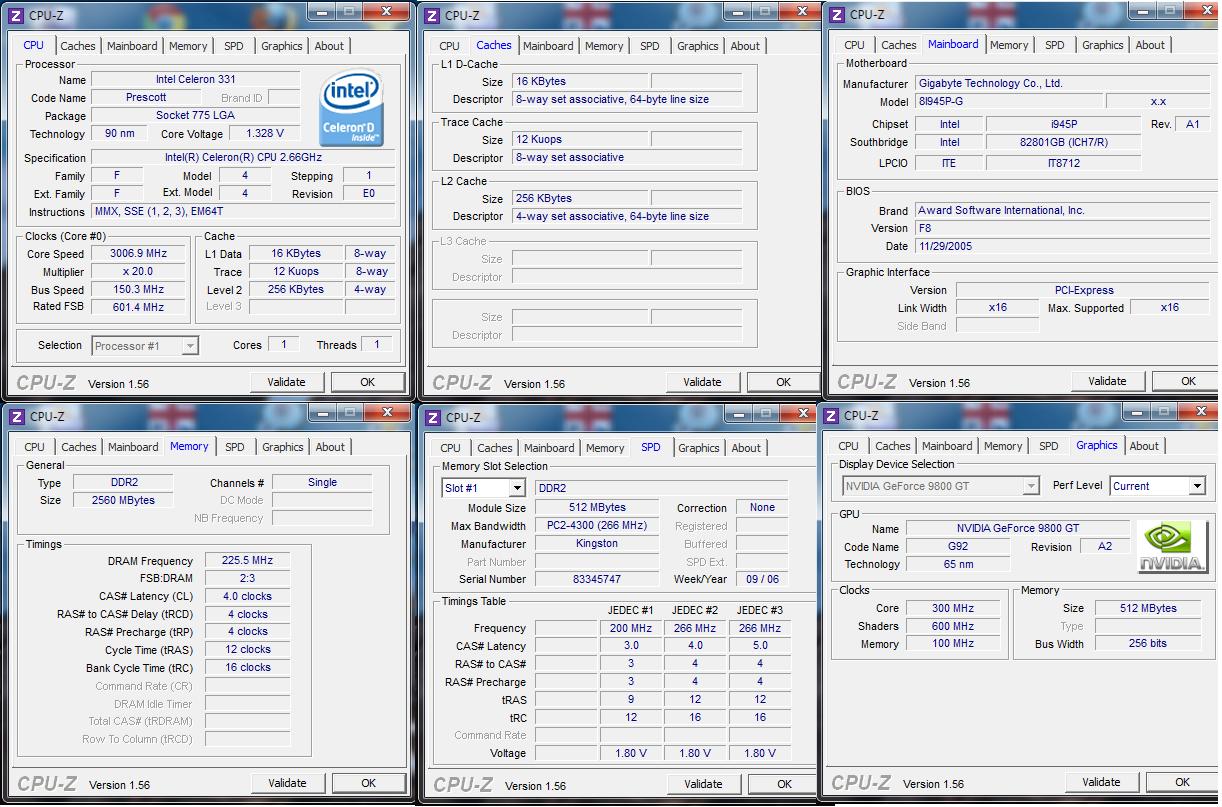Click CPU-Z title icon of CPU tab window
Screen dimensions: 1222x807
click(16, 15)
